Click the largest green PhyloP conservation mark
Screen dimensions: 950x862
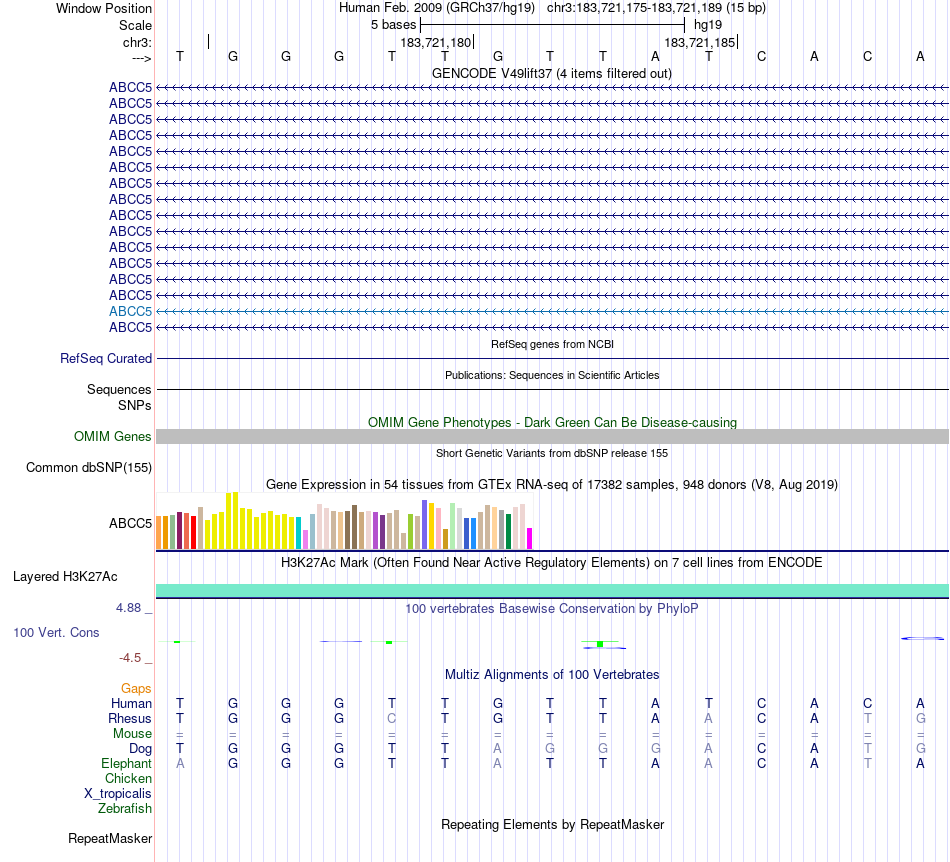(600, 644)
